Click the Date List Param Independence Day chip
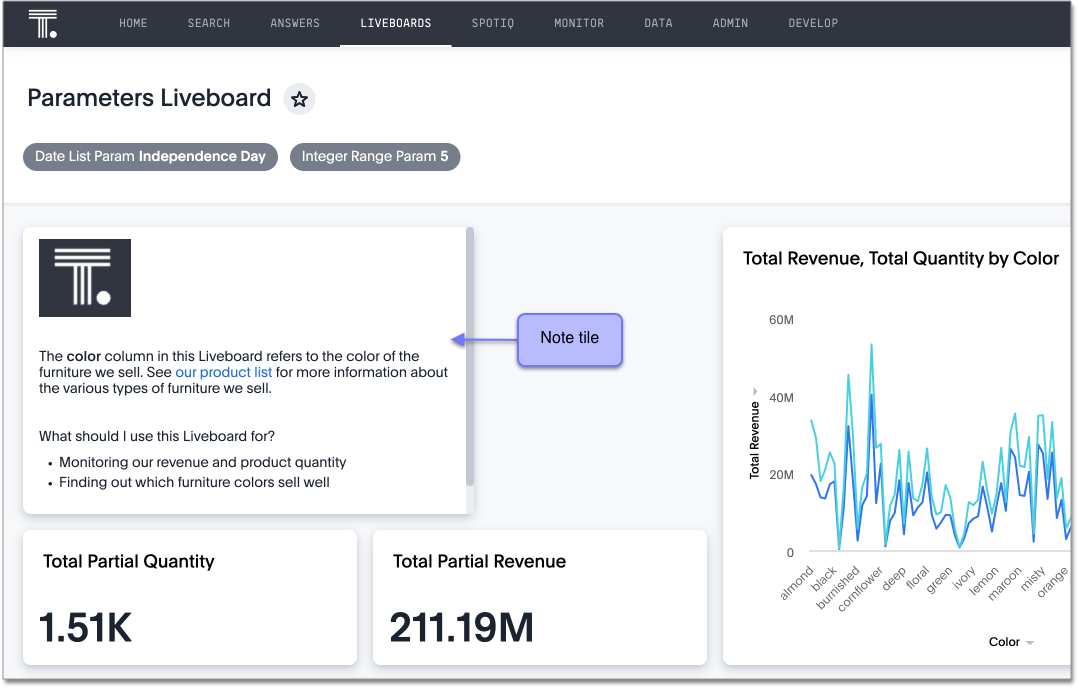 coord(150,157)
